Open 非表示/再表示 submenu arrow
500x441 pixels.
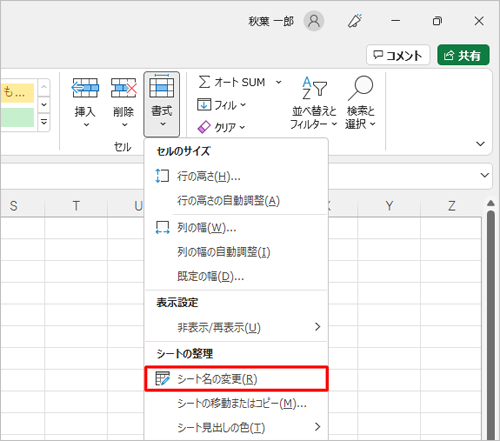317,327
